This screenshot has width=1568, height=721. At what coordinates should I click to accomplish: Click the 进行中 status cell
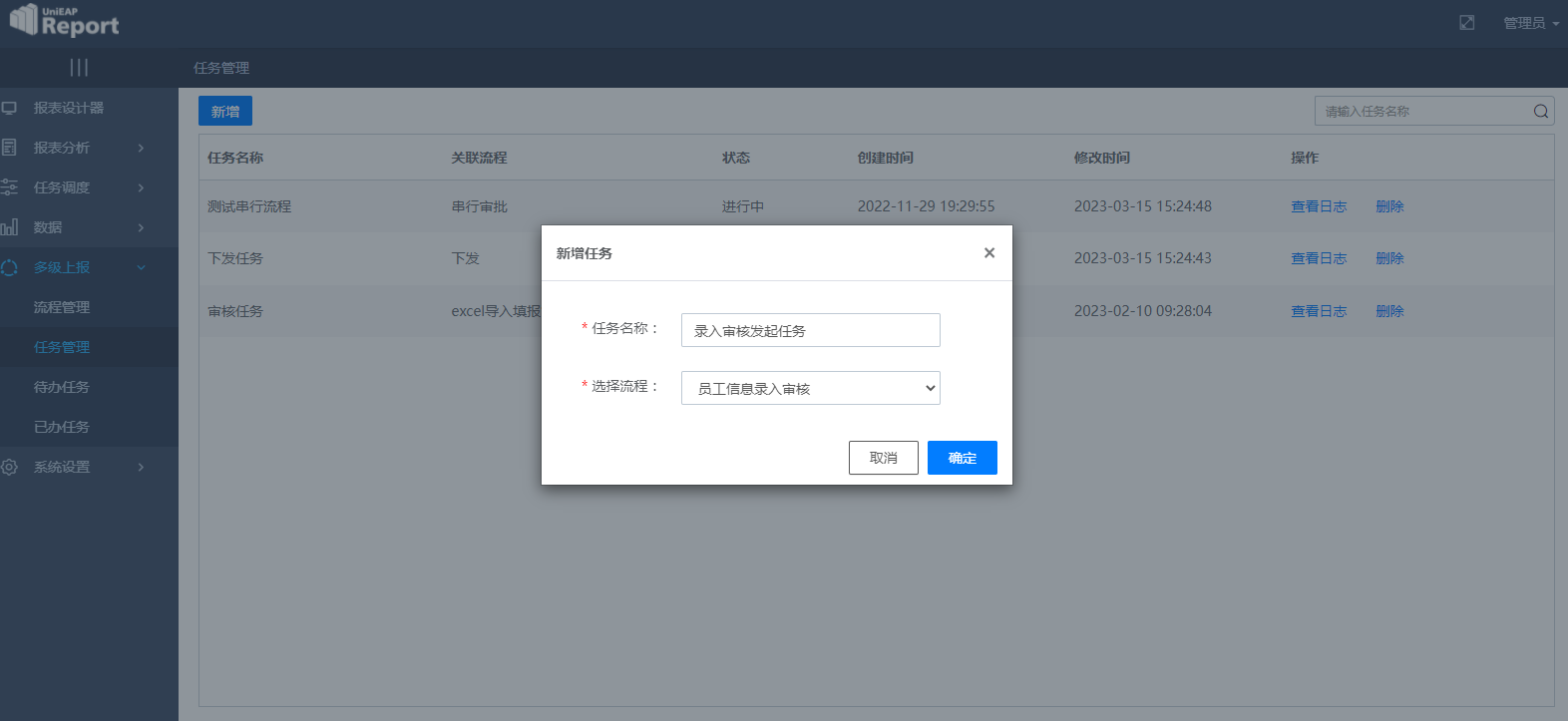(743, 206)
